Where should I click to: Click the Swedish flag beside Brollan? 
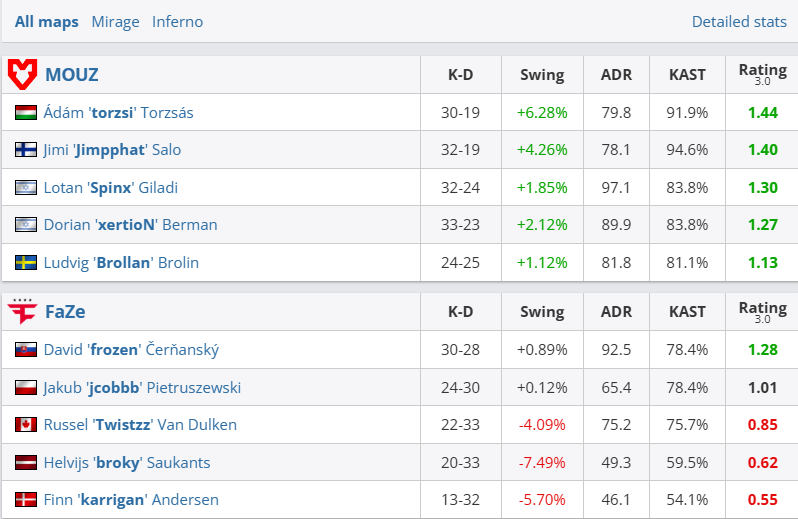(26, 263)
